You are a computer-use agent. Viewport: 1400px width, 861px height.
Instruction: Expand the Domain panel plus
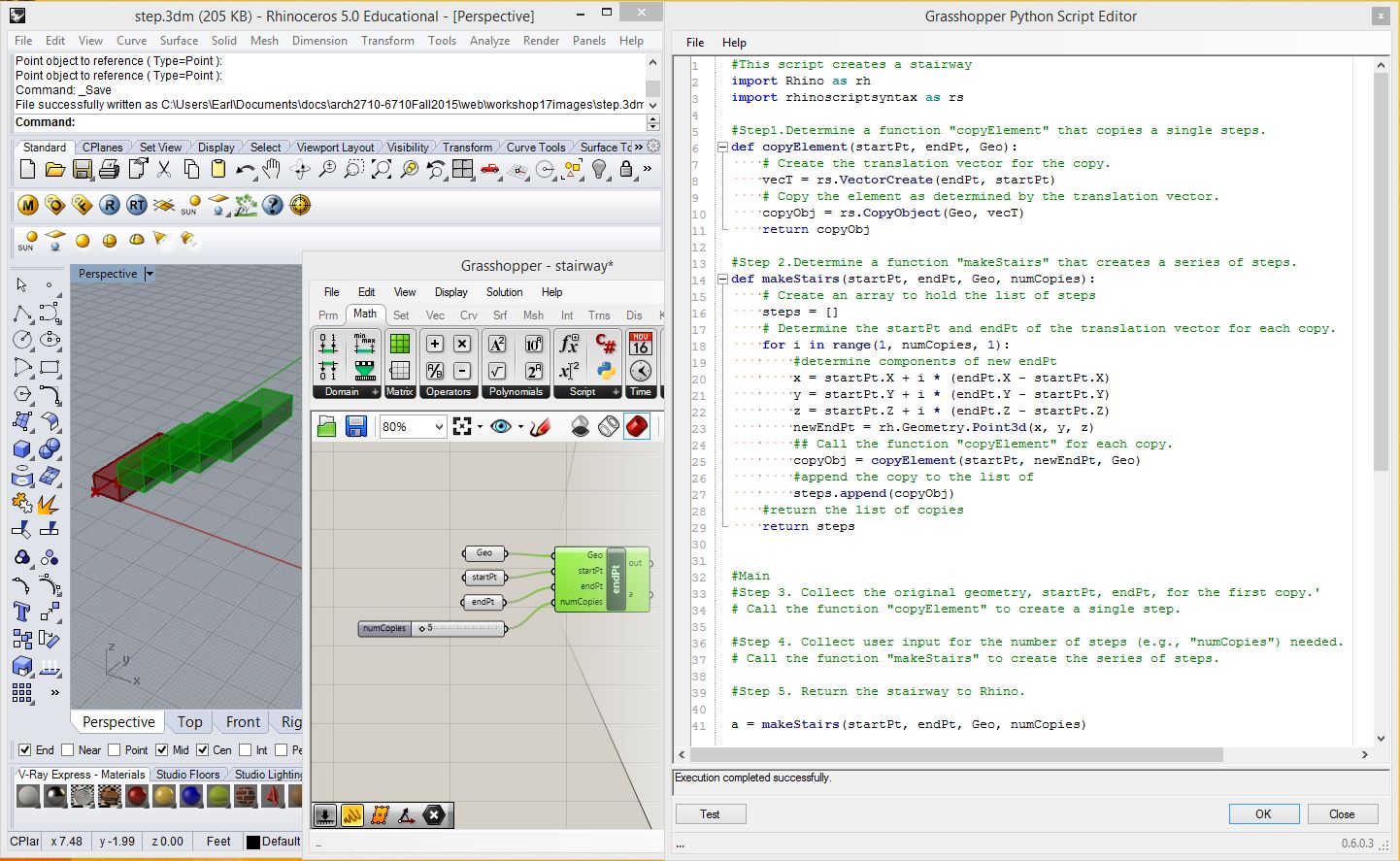pyautogui.click(x=374, y=392)
